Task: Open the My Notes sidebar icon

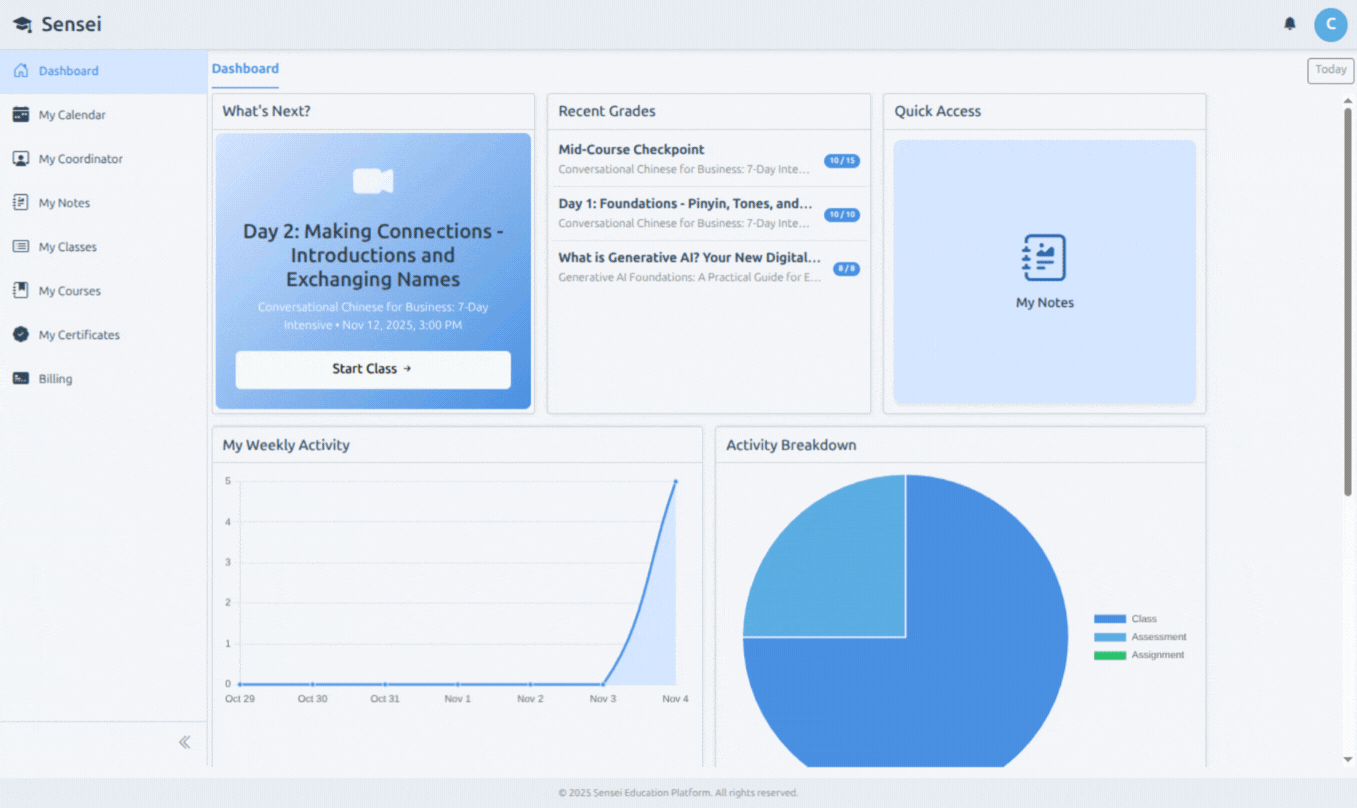Action: point(22,202)
